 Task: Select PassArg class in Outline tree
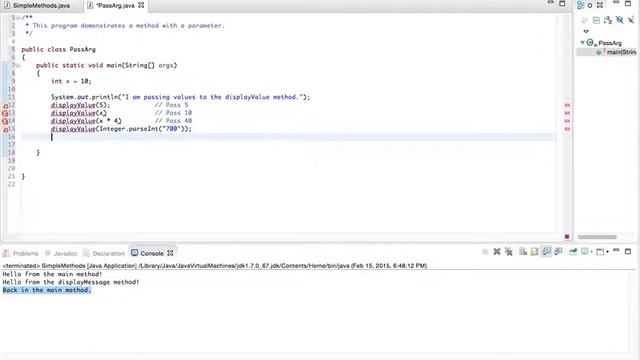[610, 43]
